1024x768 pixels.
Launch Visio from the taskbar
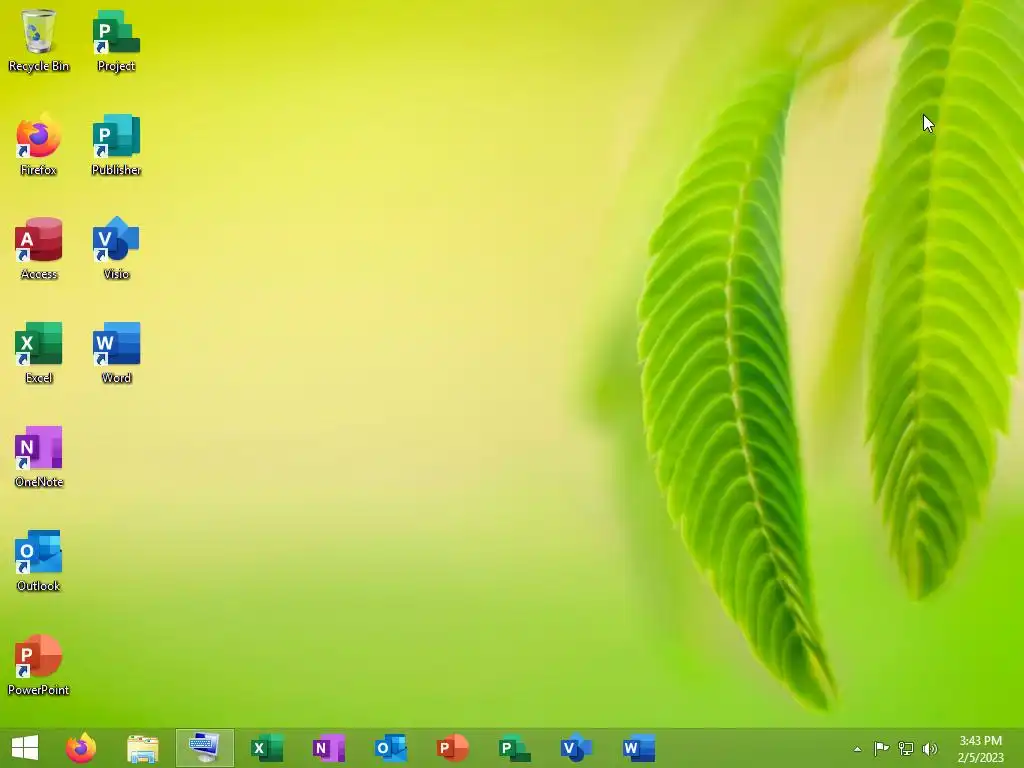tap(576, 748)
